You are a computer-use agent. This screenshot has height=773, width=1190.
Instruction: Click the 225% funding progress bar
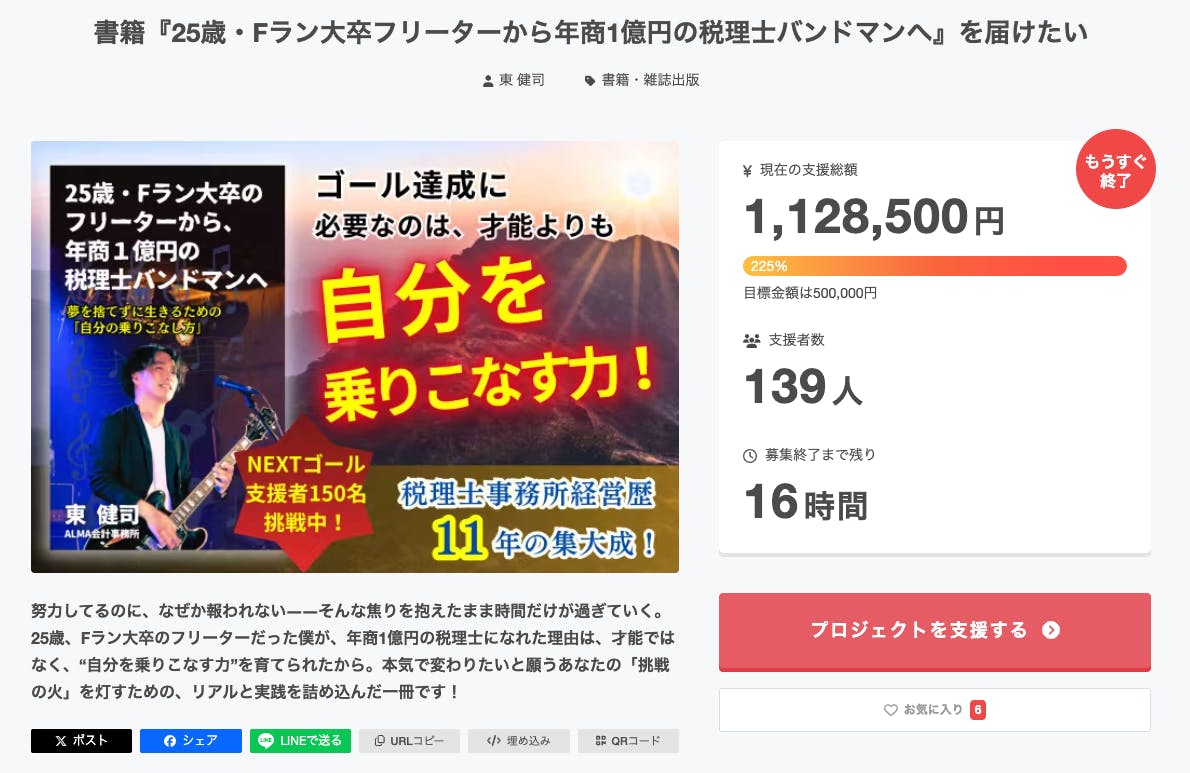(934, 266)
